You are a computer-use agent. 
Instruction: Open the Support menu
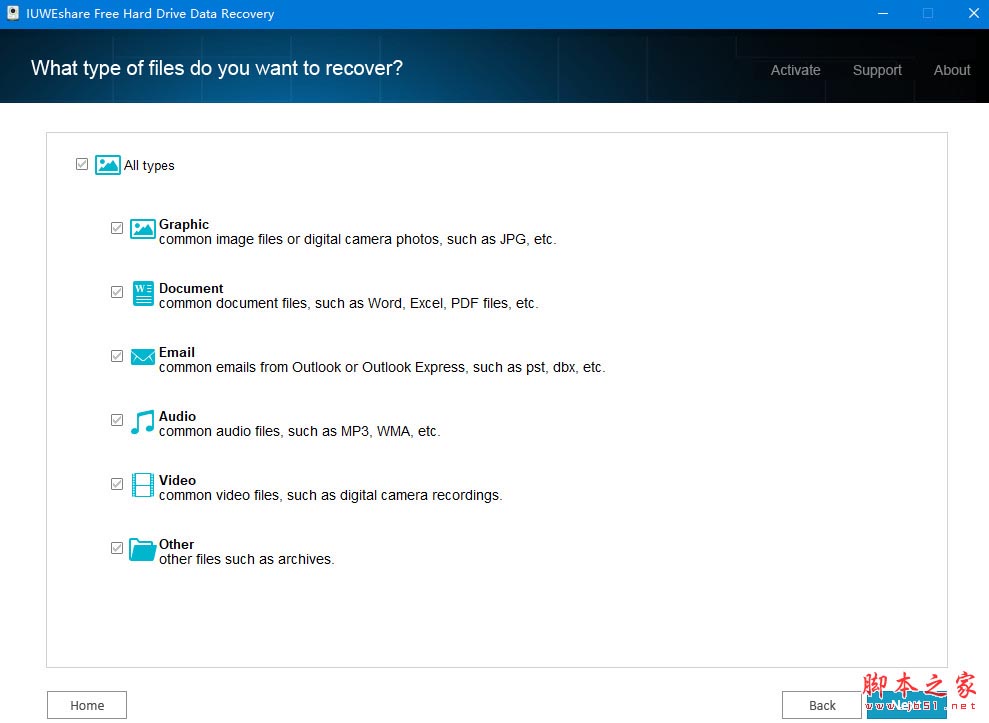[877, 70]
